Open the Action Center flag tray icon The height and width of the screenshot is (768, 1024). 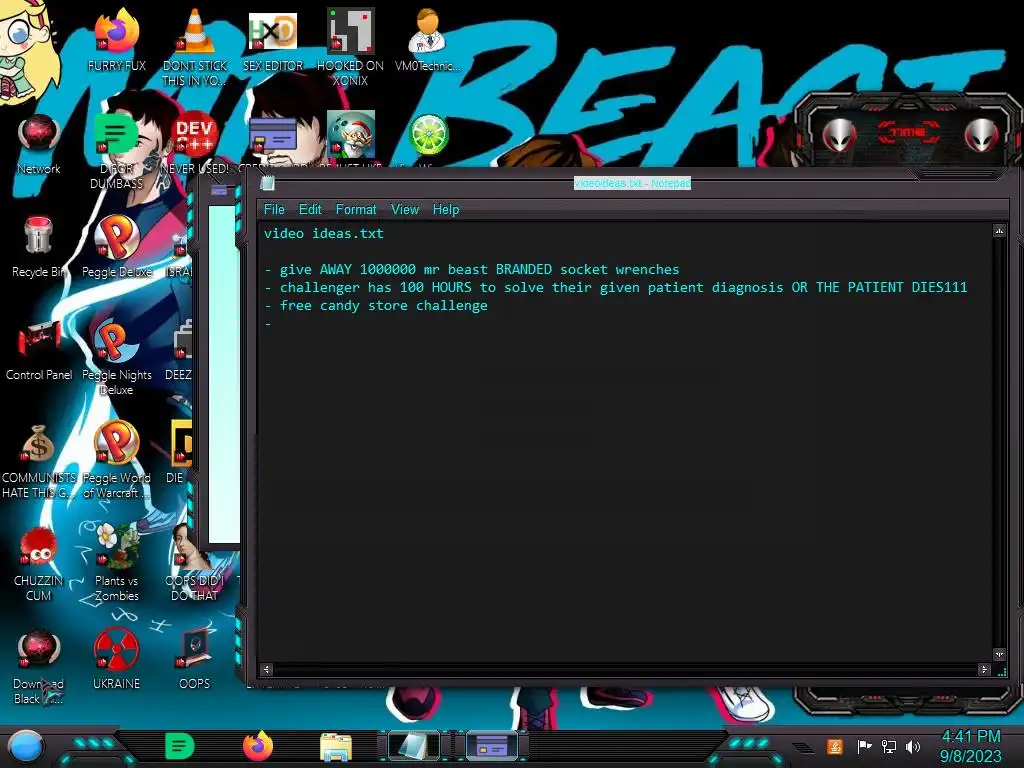point(864,746)
